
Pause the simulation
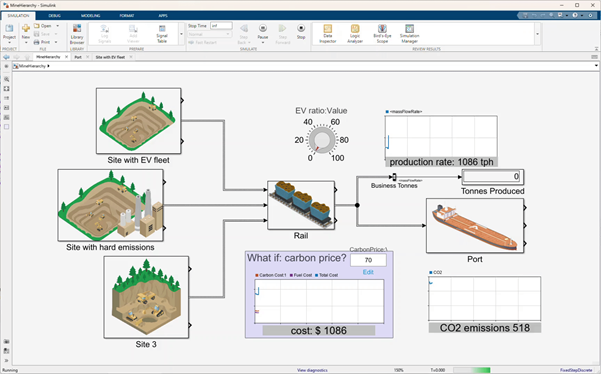point(263,32)
